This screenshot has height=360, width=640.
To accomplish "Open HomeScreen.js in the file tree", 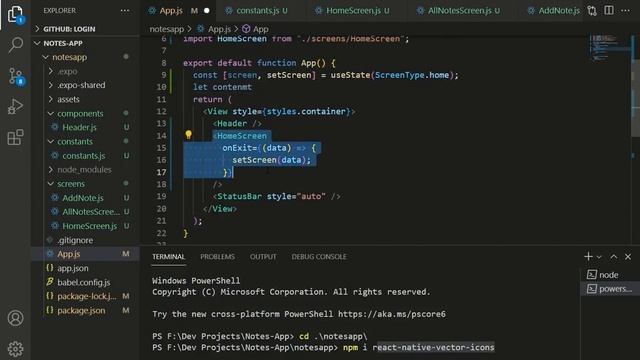I will 86,226.
